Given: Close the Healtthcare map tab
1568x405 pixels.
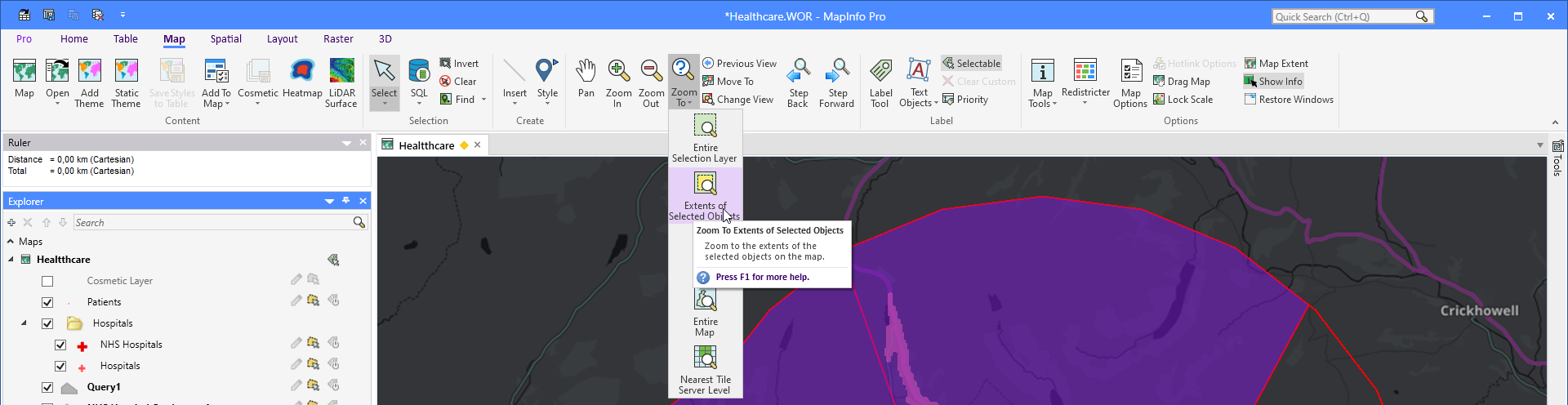Looking at the screenshot, I should pos(478,145).
